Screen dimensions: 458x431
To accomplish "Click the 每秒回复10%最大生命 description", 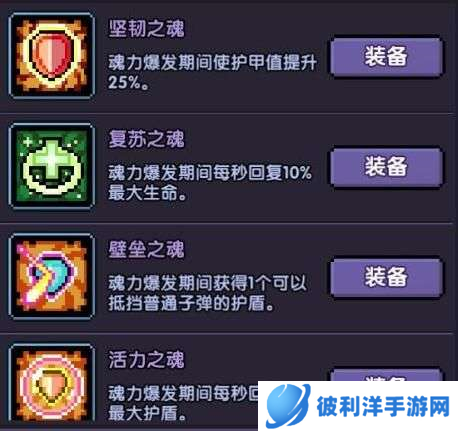I will (x=210, y=182).
